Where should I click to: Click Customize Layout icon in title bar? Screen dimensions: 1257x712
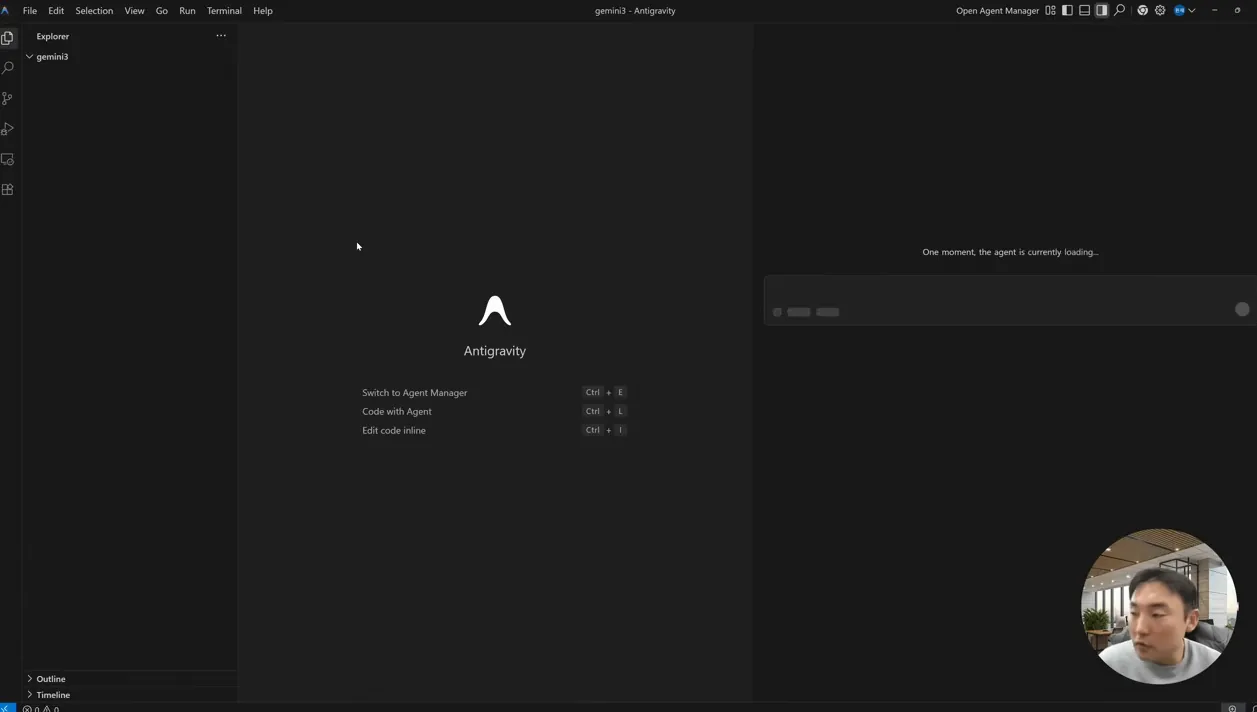pyautogui.click(x=1050, y=10)
